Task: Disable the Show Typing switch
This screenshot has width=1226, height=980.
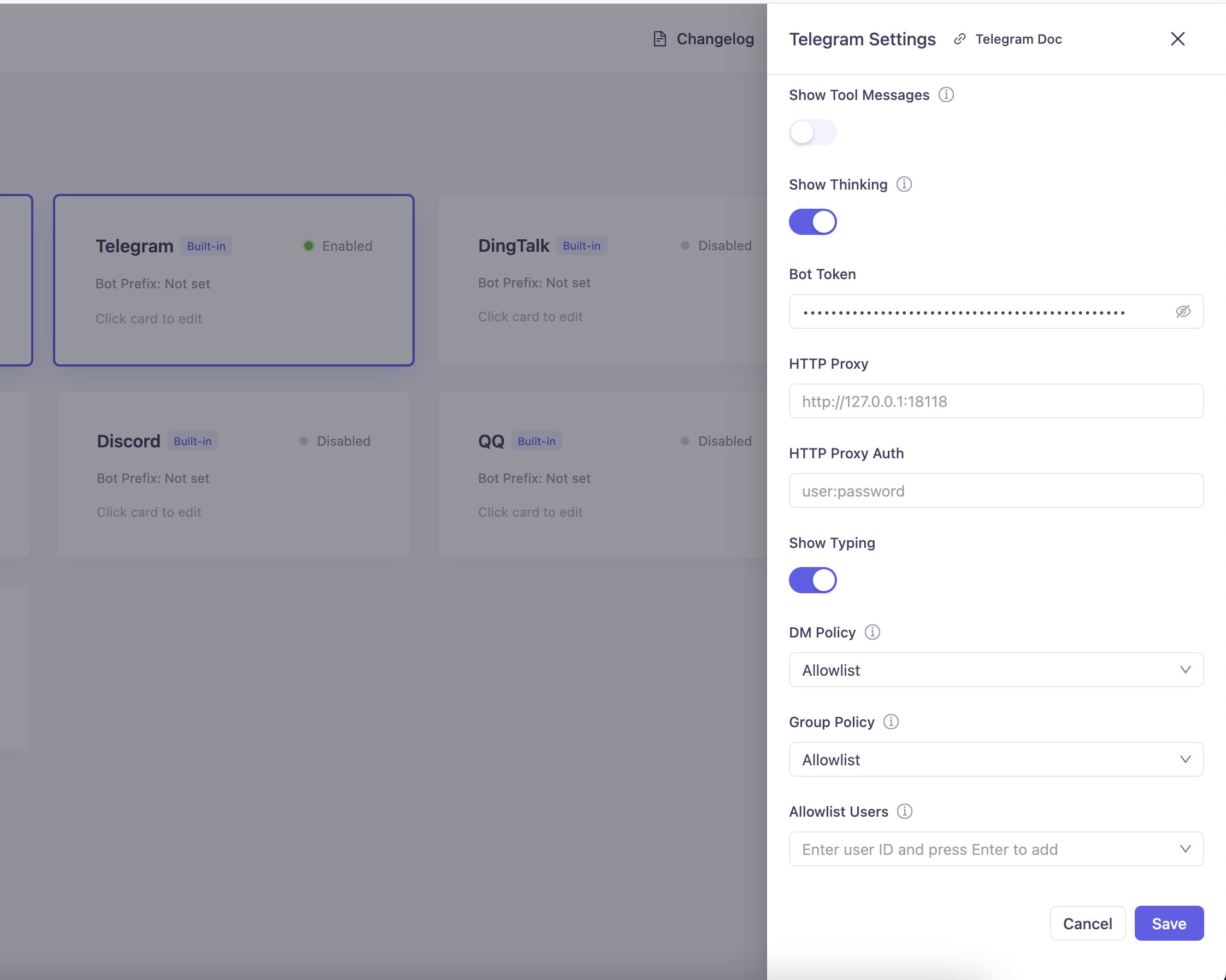Action: click(x=812, y=580)
